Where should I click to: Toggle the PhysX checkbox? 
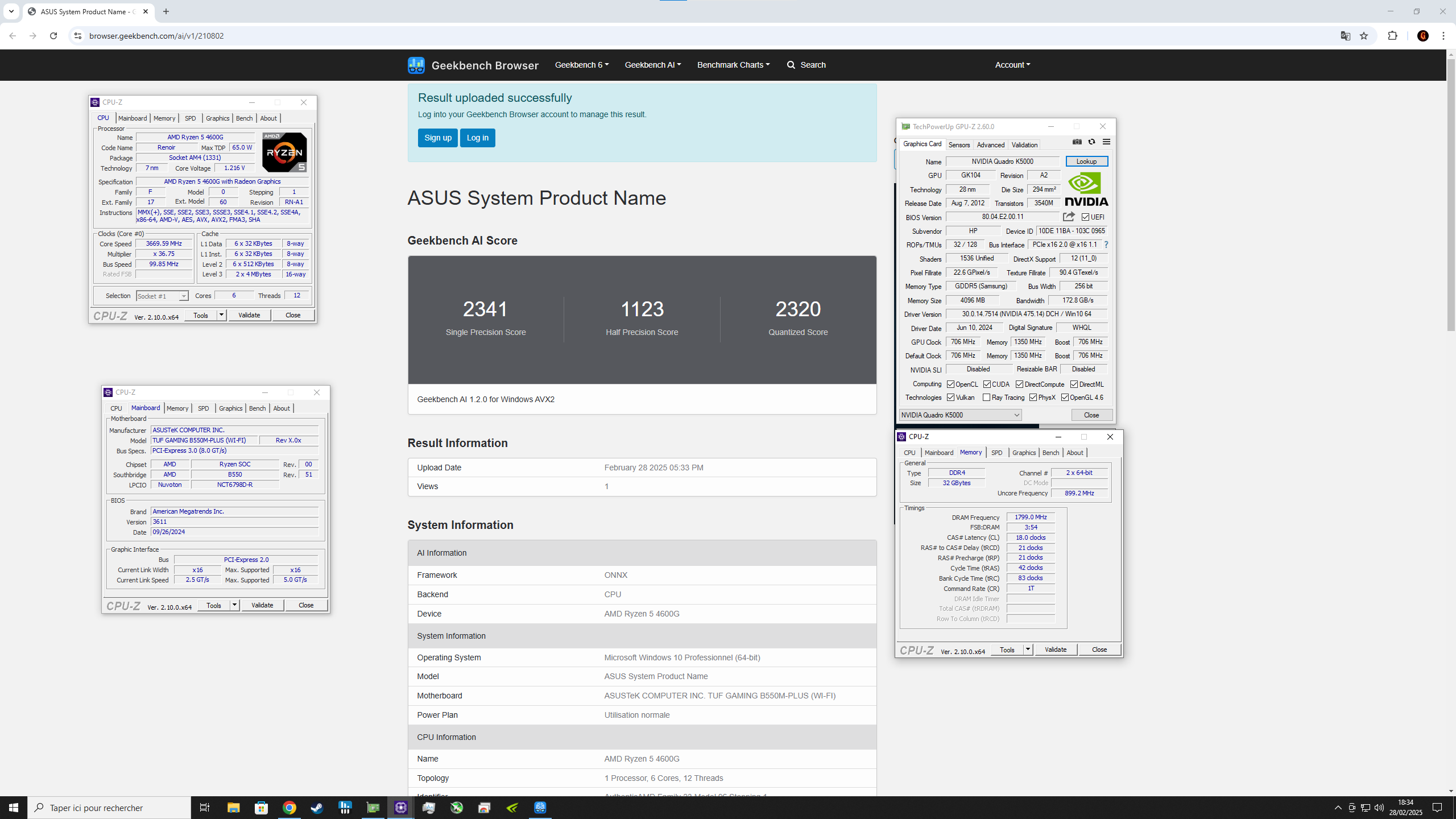1033,398
